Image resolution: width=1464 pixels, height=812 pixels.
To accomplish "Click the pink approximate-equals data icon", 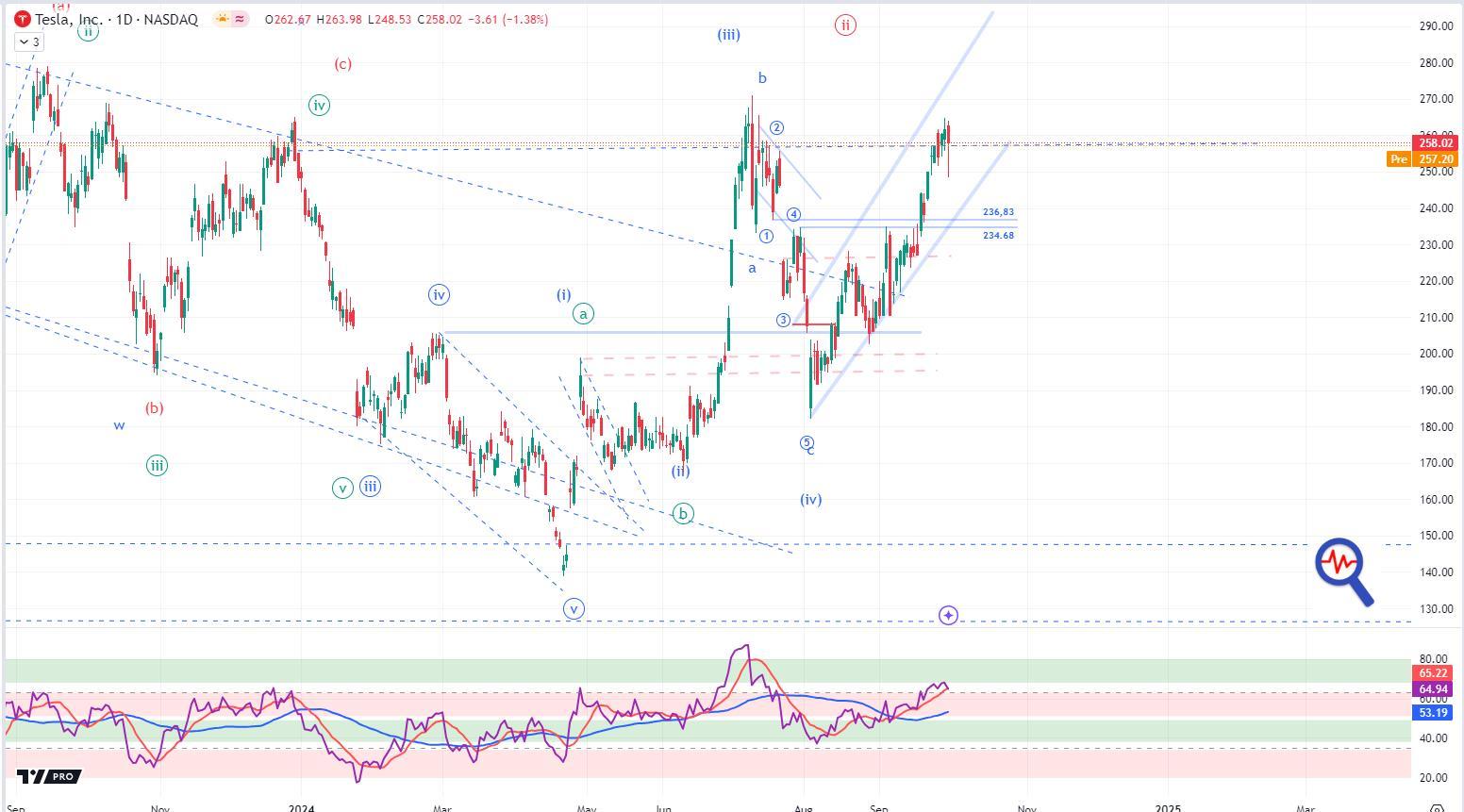I will coord(240,19).
